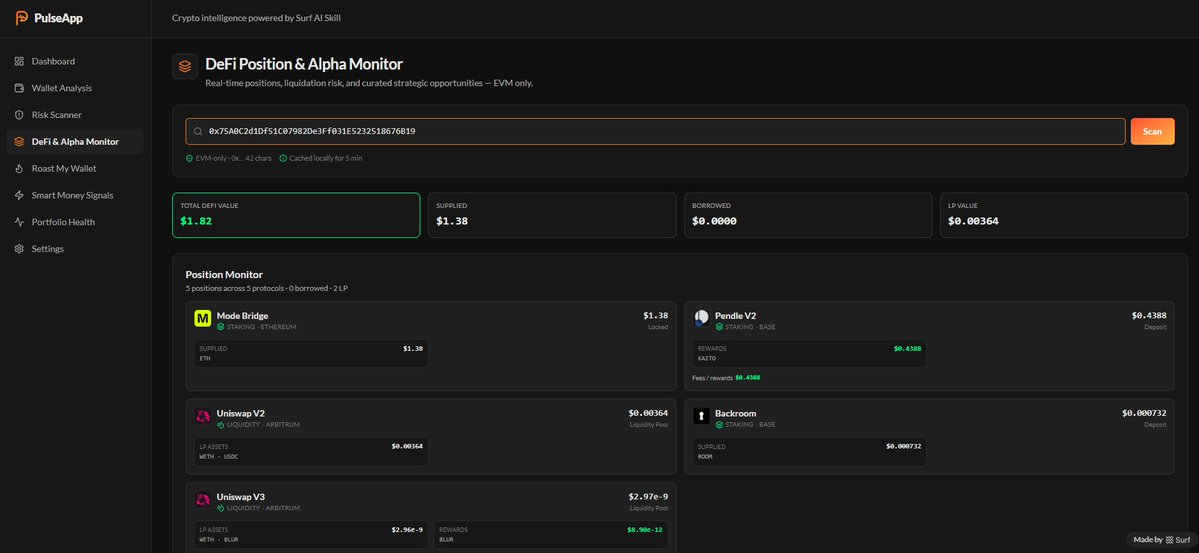Click the Pendle V2 Rewards KAITO box
Screen dimensions: 1199x553
[x=809, y=353]
